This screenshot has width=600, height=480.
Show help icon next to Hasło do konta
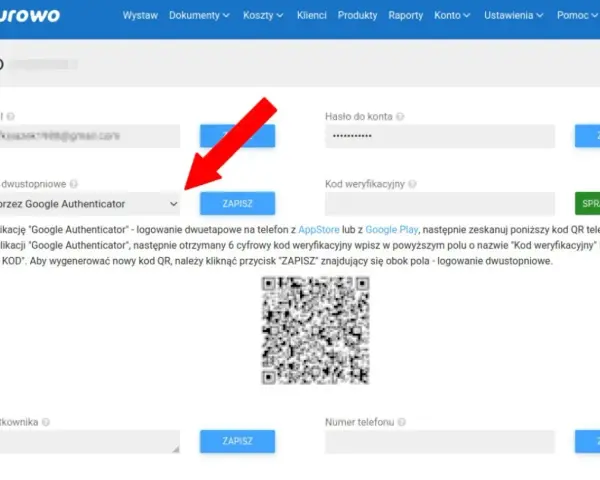pyautogui.click(x=400, y=116)
